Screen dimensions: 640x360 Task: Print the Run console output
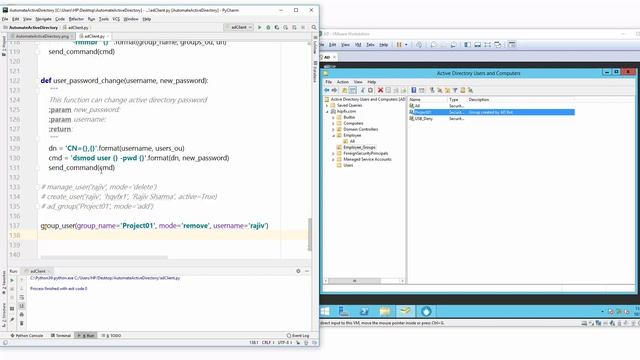(x=22, y=314)
